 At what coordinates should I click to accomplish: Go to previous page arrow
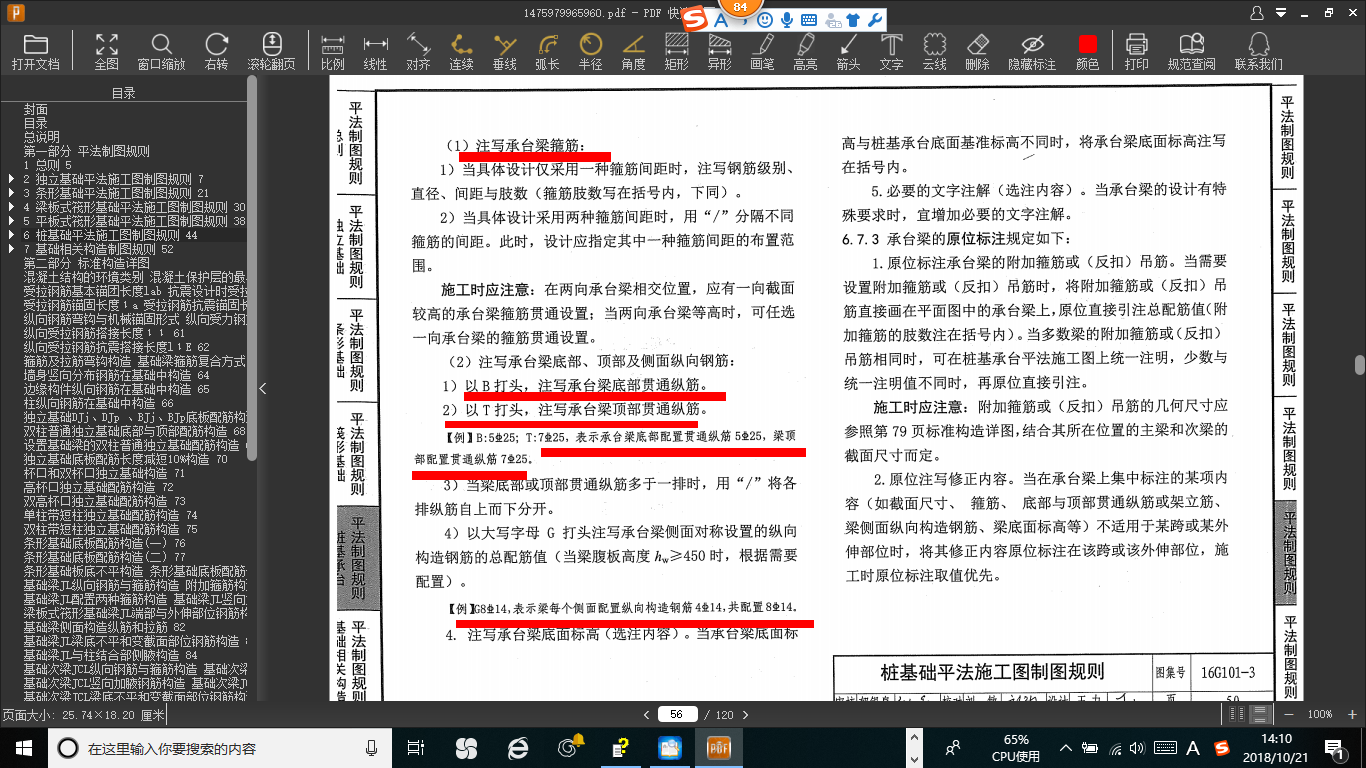[x=648, y=714]
